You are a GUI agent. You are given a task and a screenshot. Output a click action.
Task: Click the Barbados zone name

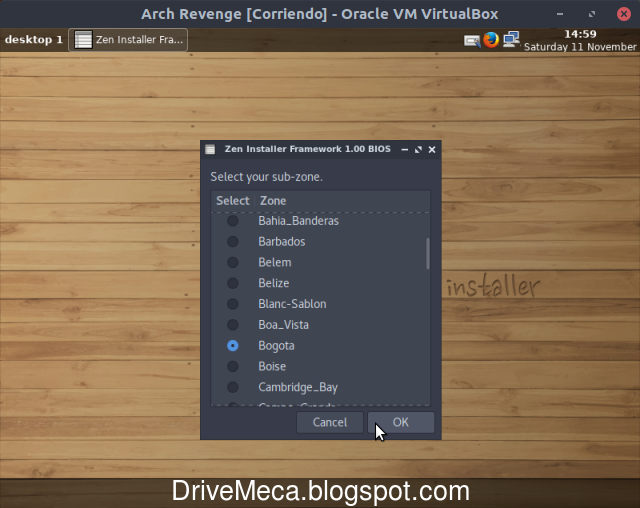(282, 242)
